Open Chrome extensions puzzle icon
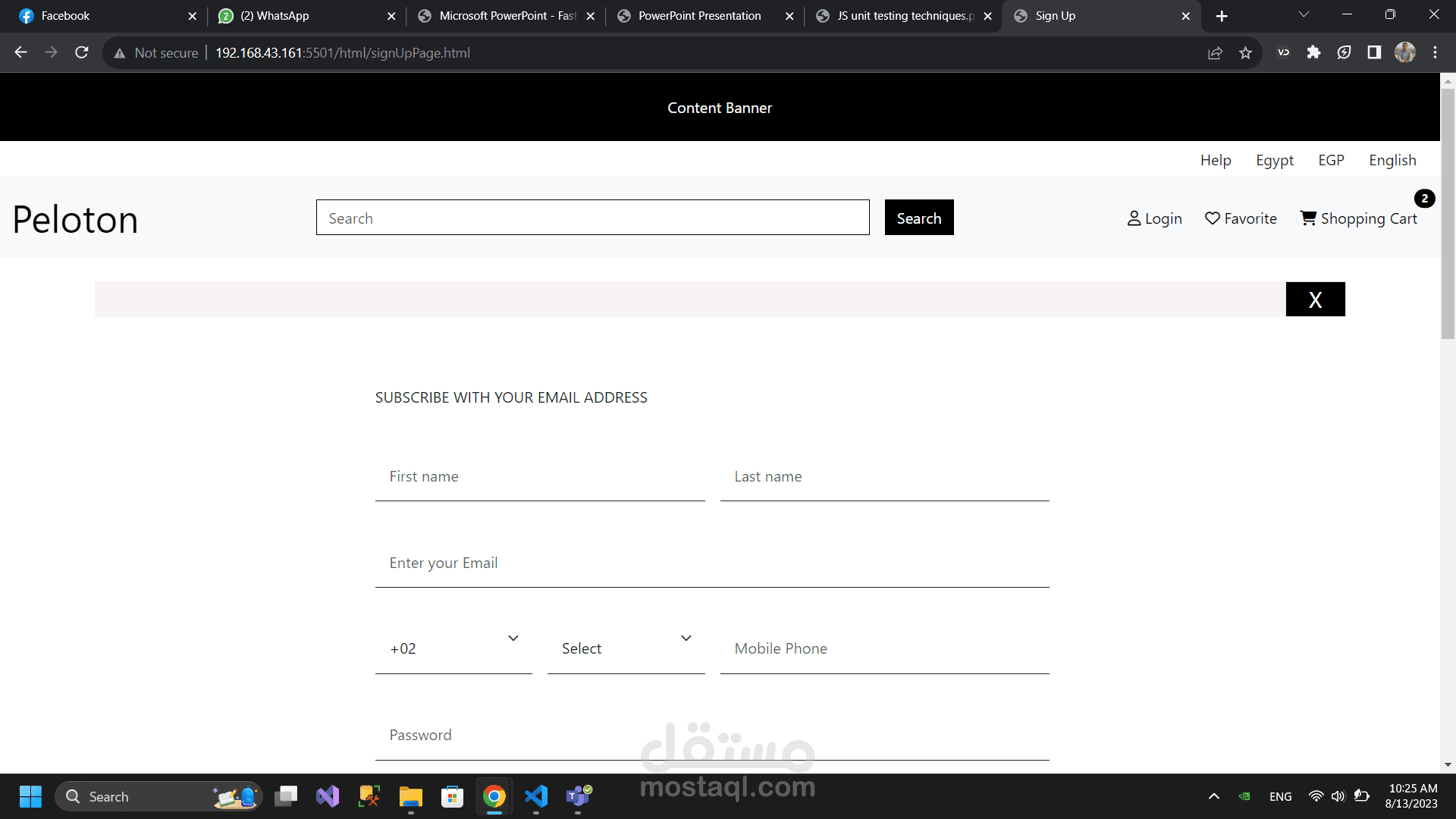 (1313, 52)
